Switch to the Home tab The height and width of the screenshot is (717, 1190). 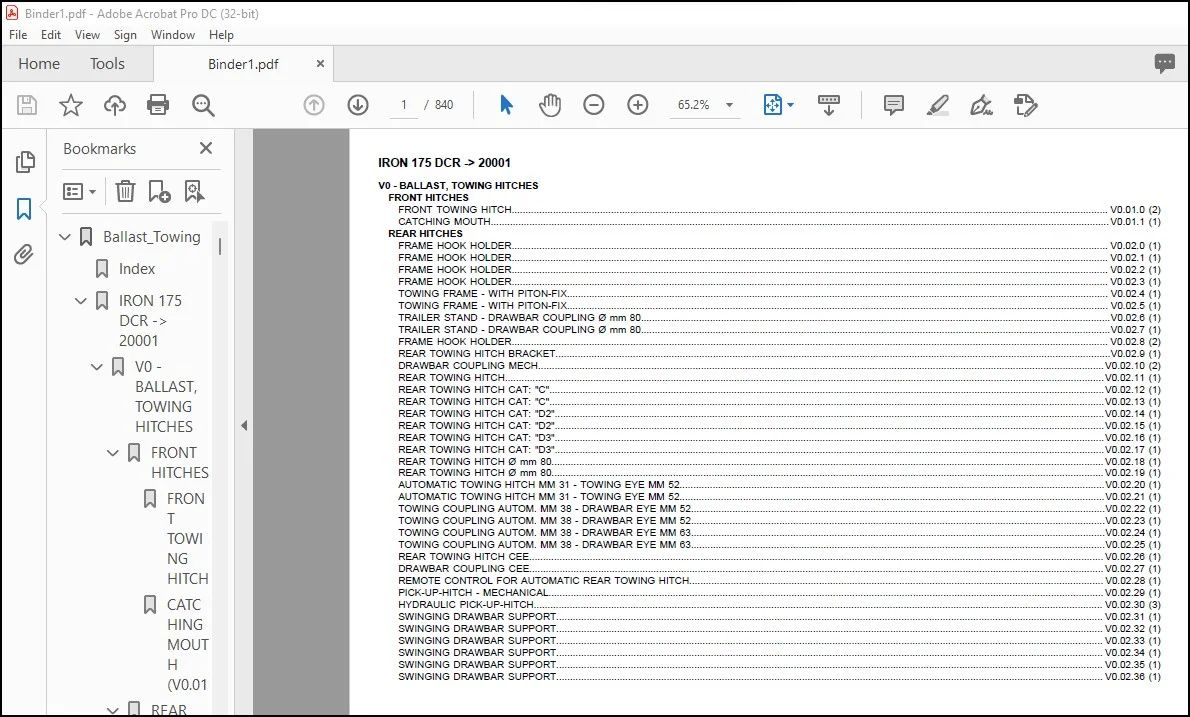(x=39, y=64)
